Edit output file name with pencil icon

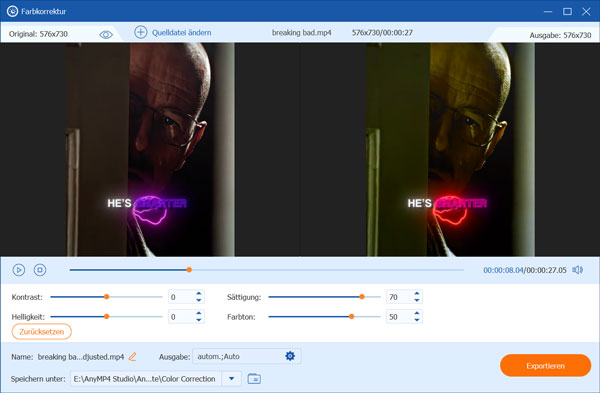[x=132, y=357]
